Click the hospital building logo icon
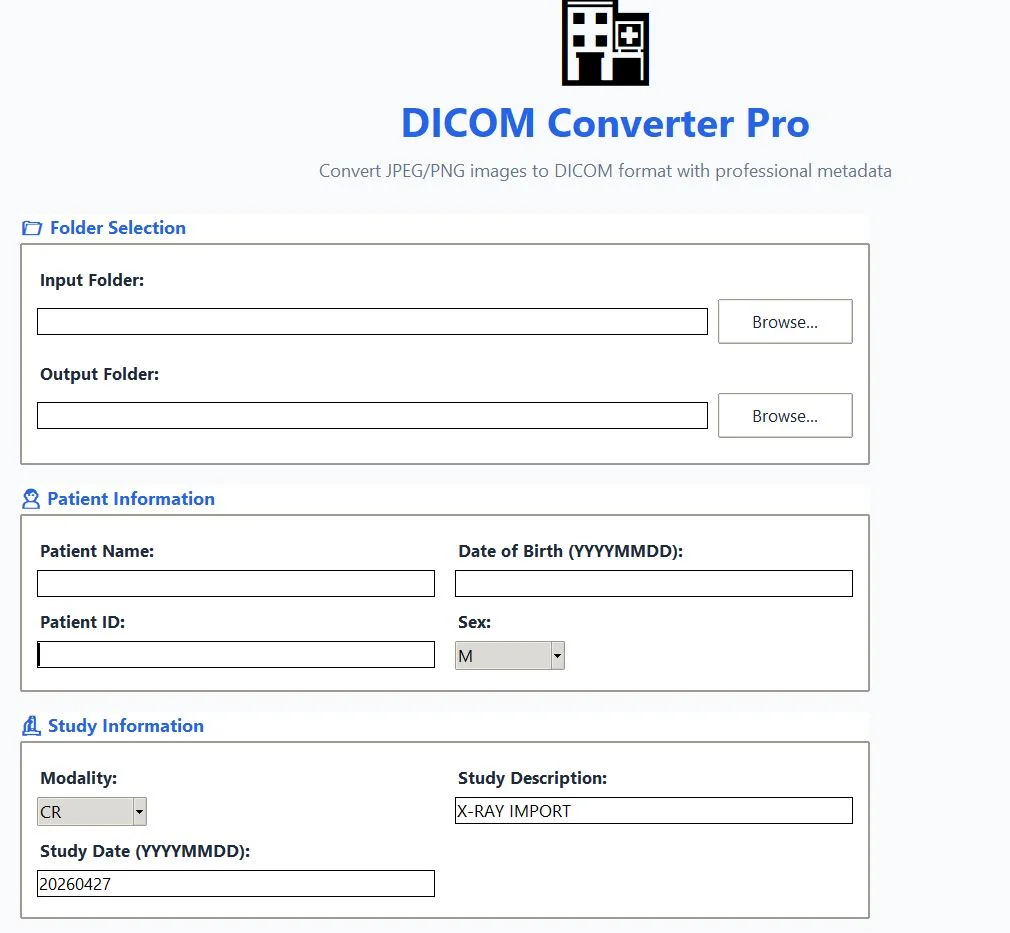 605,43
